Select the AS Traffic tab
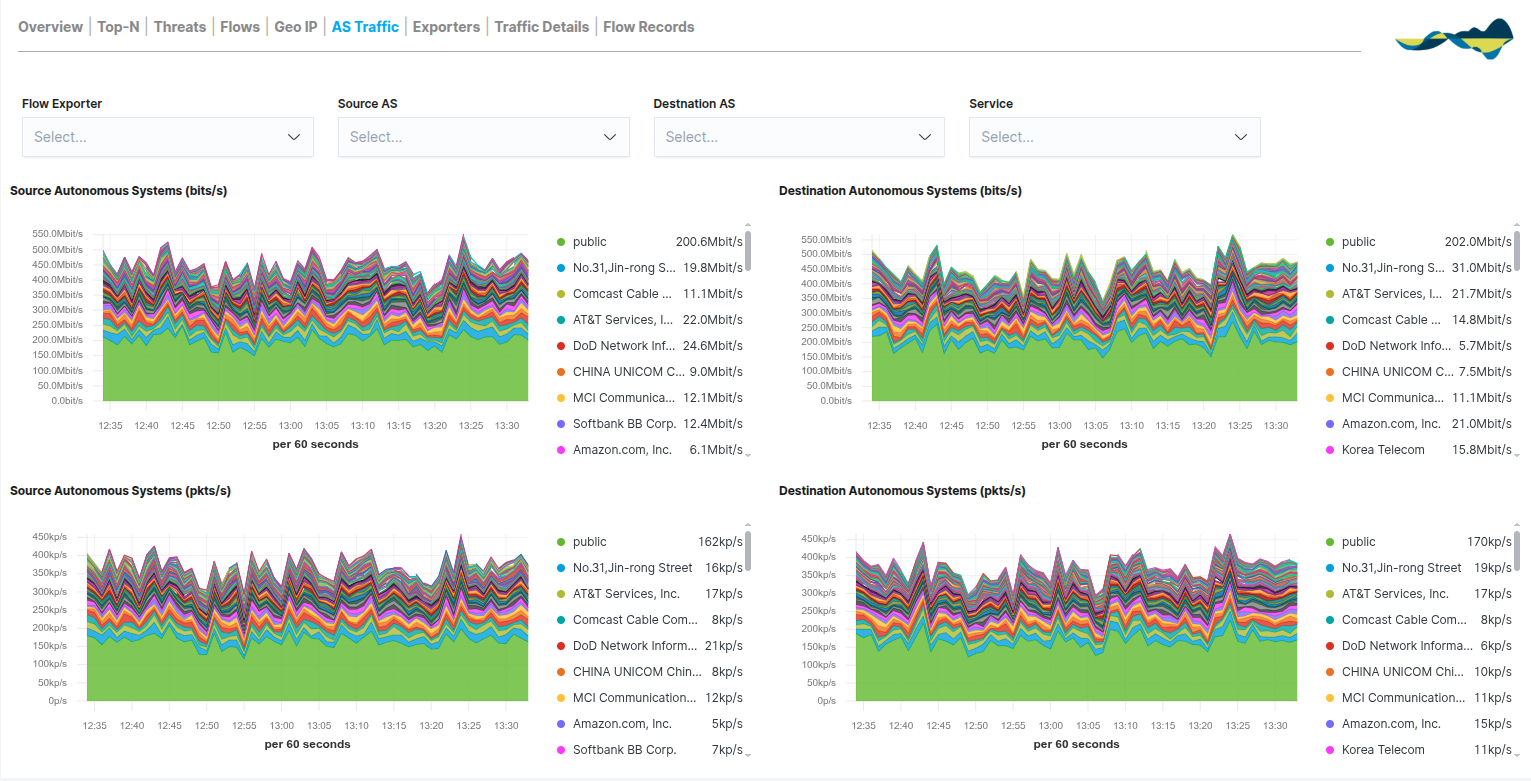 point(365,27)
